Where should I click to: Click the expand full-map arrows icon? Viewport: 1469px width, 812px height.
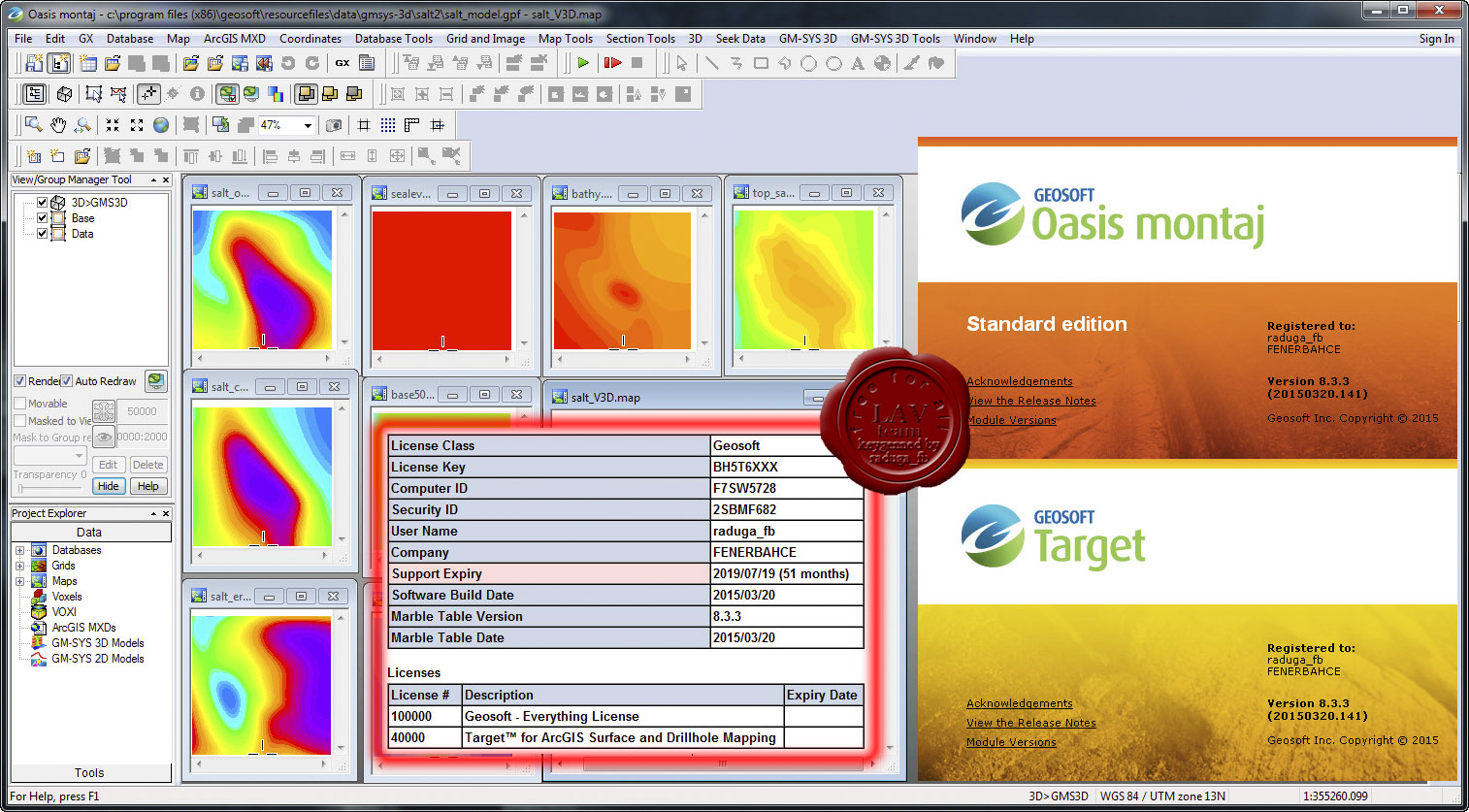137,125
